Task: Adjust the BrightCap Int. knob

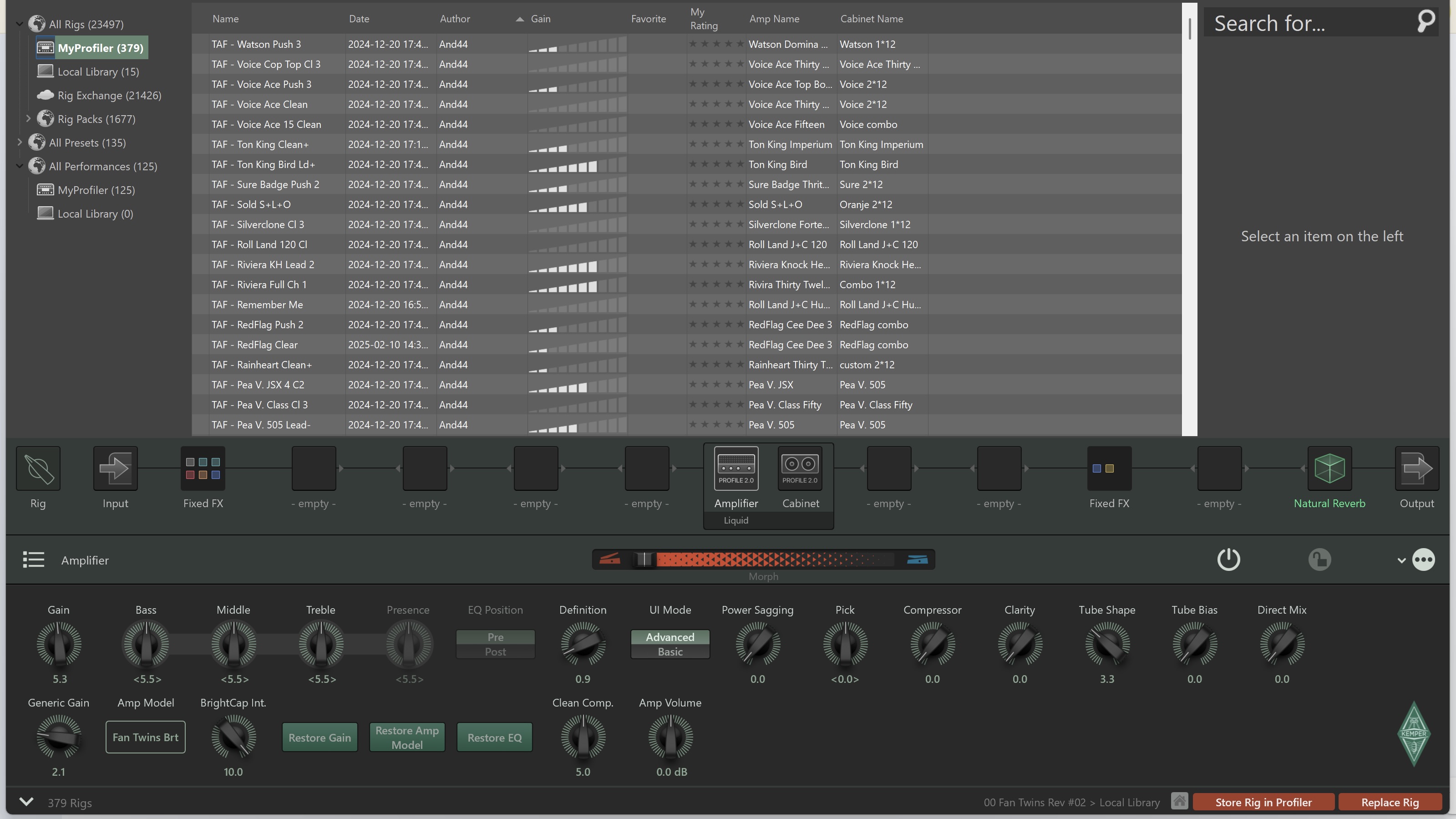Action: [x=233, y=737]
